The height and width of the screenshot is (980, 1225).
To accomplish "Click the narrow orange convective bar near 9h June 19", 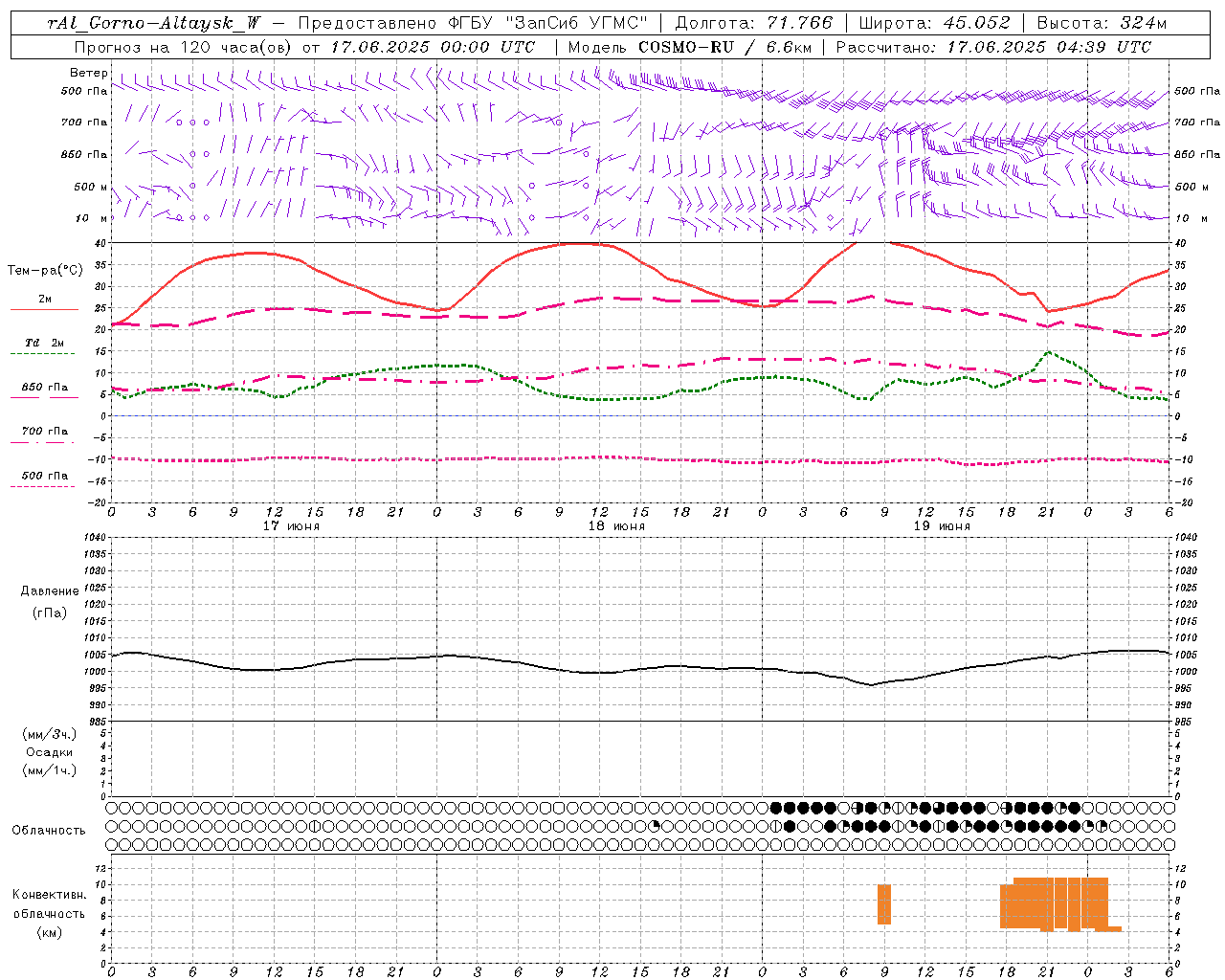I will (x=884, y=904).
